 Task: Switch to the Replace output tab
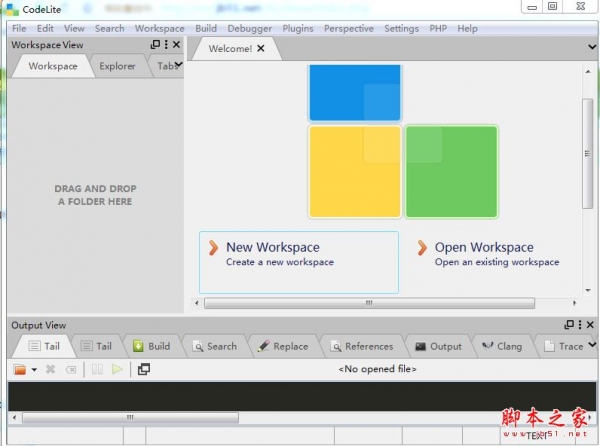[283, 346]
